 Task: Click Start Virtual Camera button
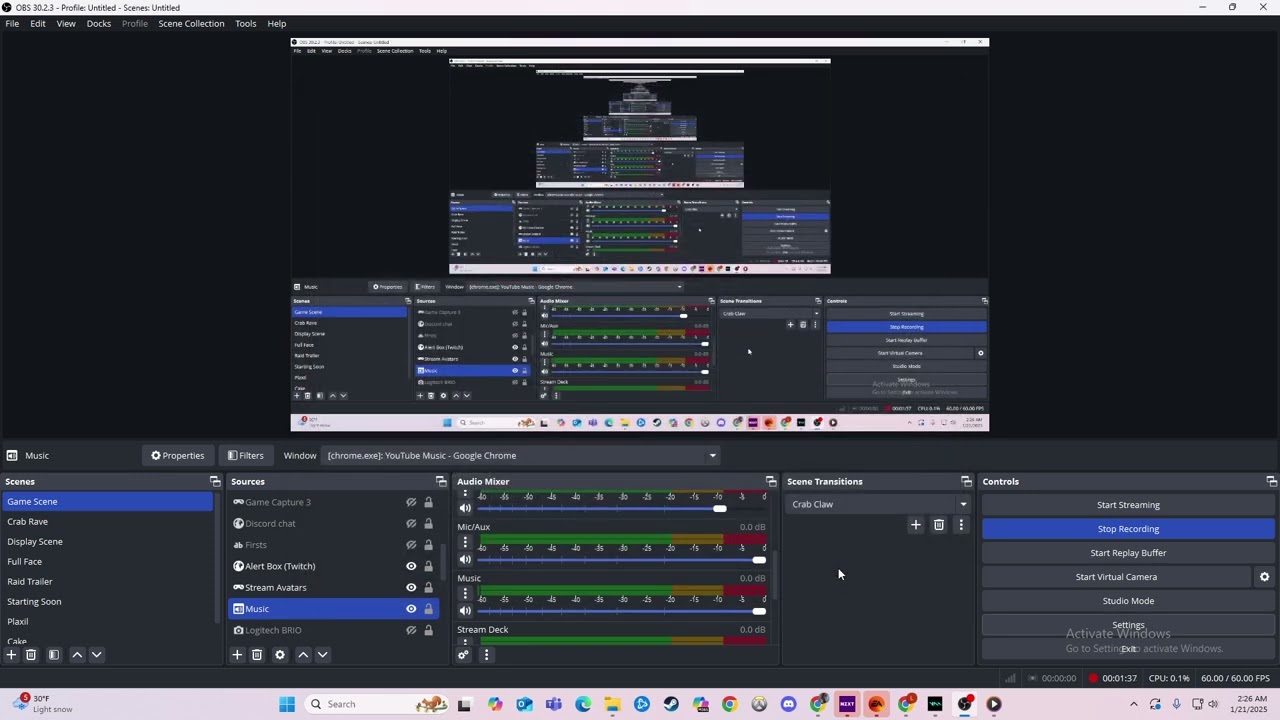(1116, 577)
